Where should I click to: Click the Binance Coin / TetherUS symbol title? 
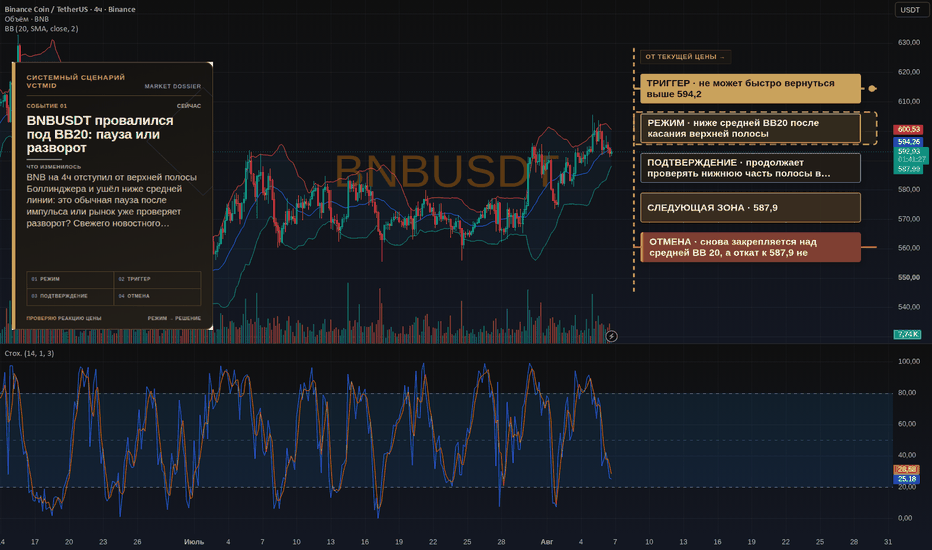coord(70,10)
